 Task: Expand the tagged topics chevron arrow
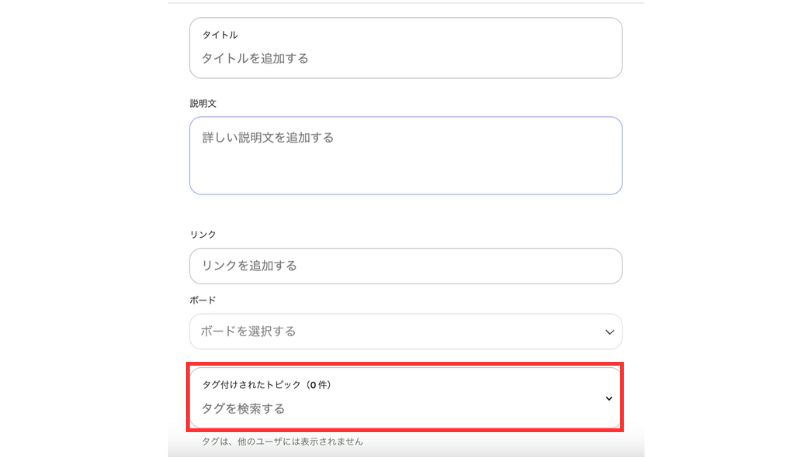coord(609,398)
